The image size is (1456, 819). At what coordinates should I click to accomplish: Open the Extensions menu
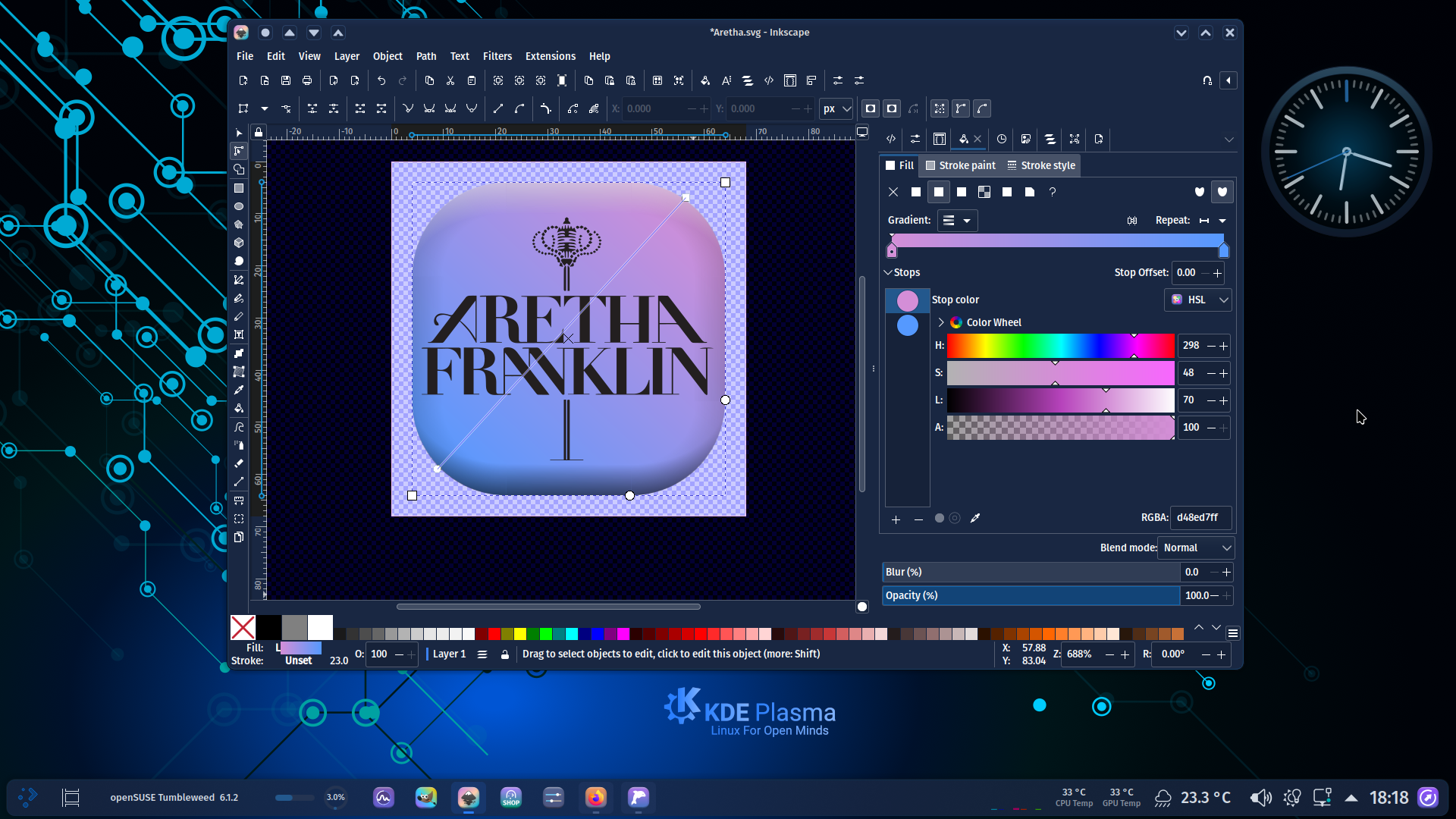click(551, 56)
